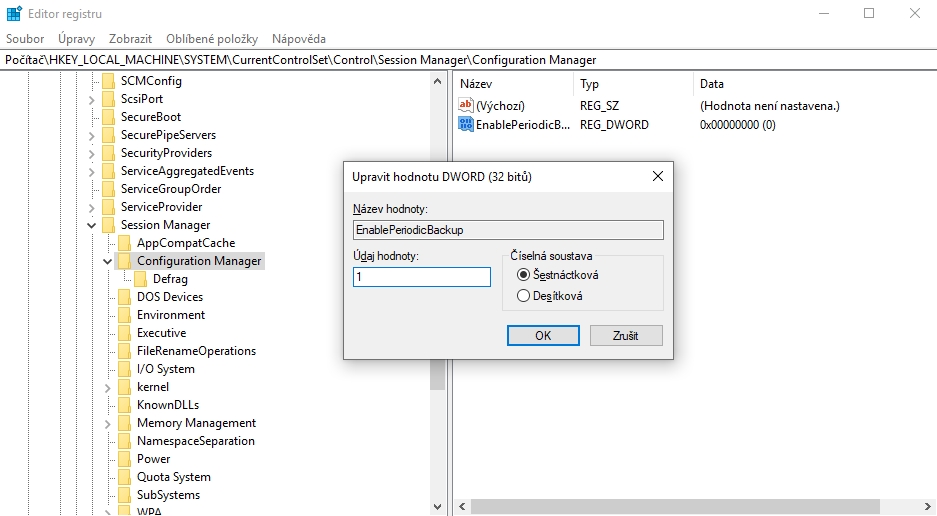
Task: Click the Defrag folder icon
Action: [x=140, y=279]
